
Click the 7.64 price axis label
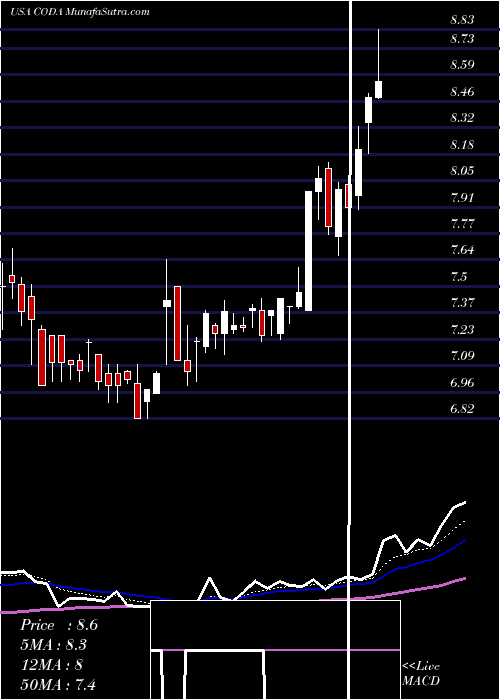click(x=462, y=250)
